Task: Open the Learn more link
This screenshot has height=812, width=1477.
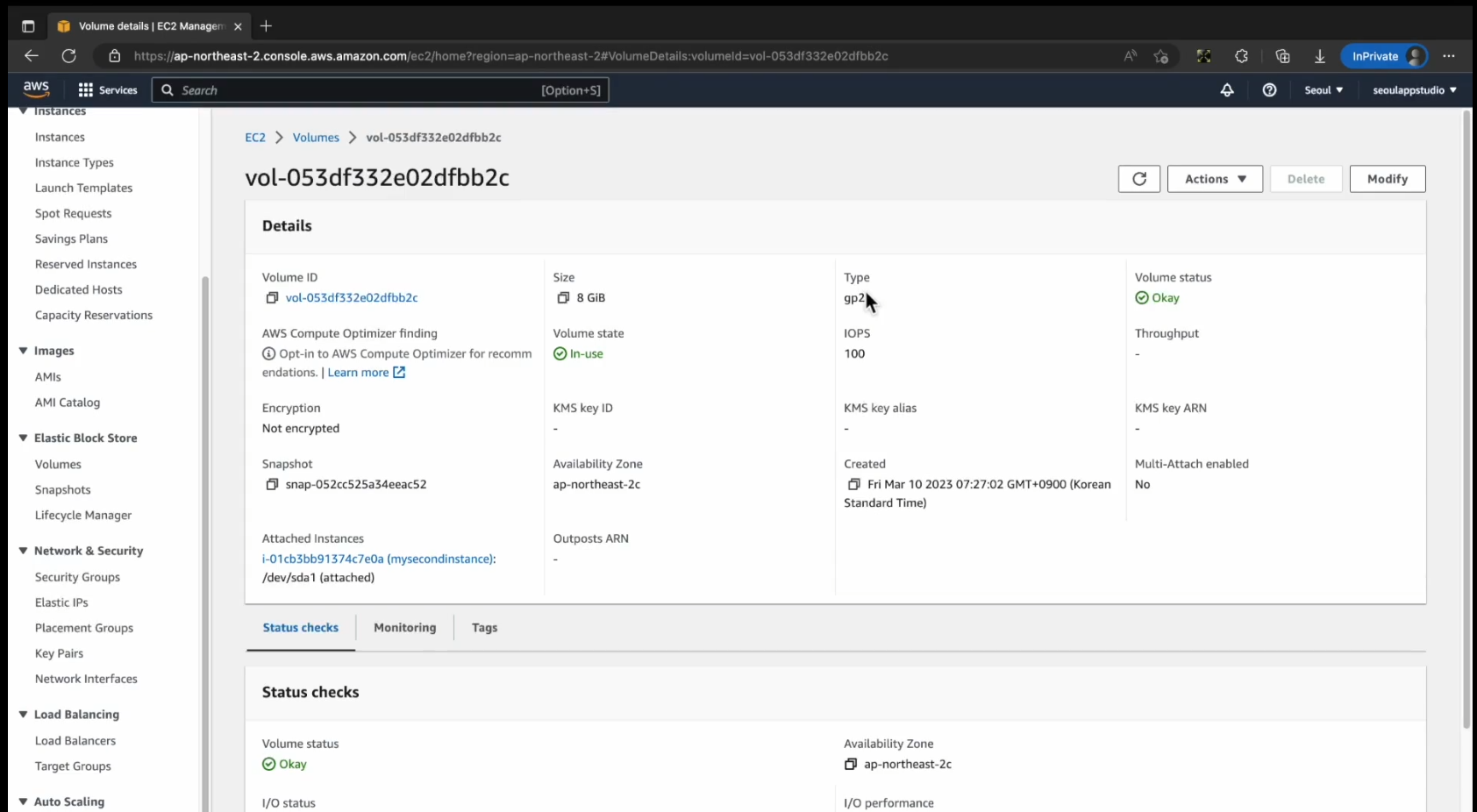Action: [366, 373]
